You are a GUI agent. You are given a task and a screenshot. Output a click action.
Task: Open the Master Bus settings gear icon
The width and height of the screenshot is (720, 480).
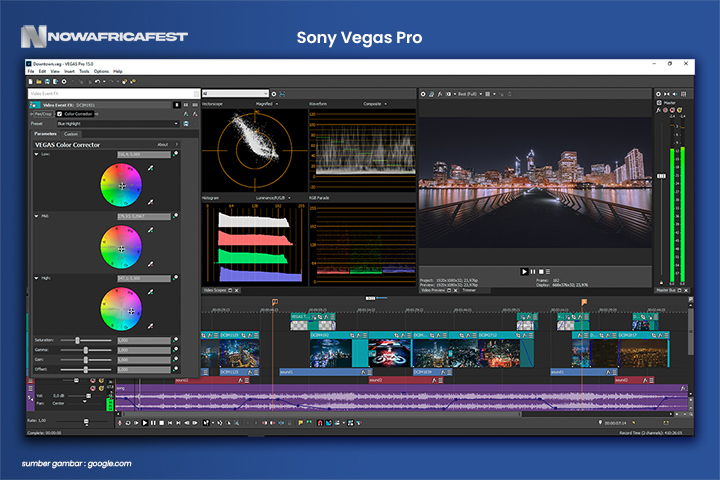[658, 94]
